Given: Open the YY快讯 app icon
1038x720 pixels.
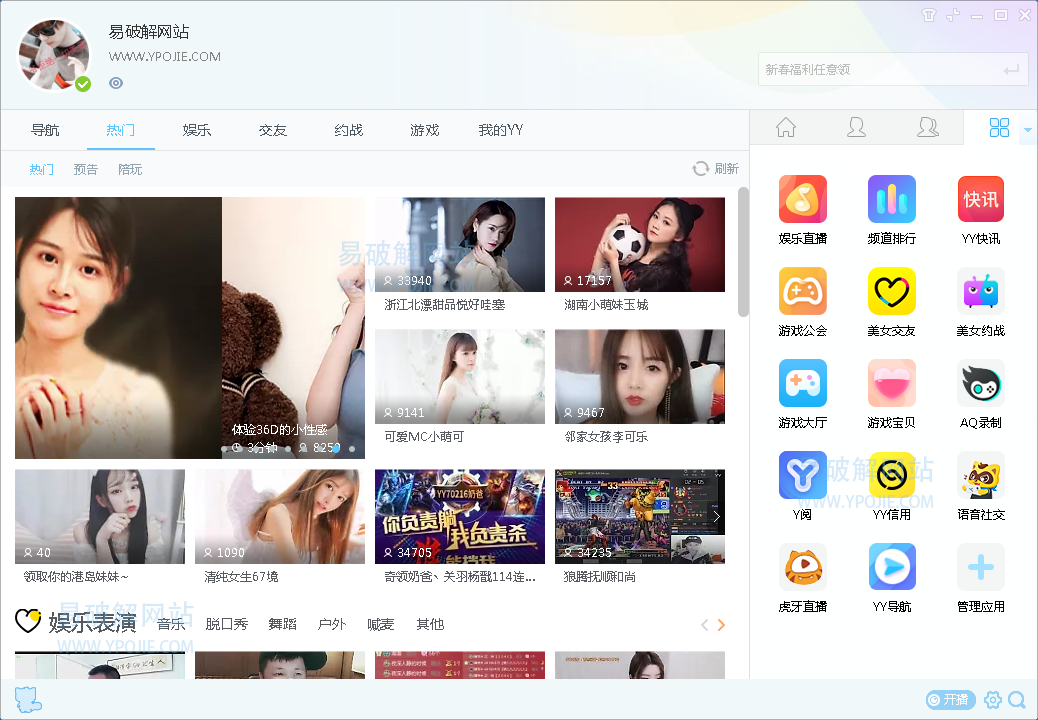Looking at the screenshot, I should click(980, 199).
